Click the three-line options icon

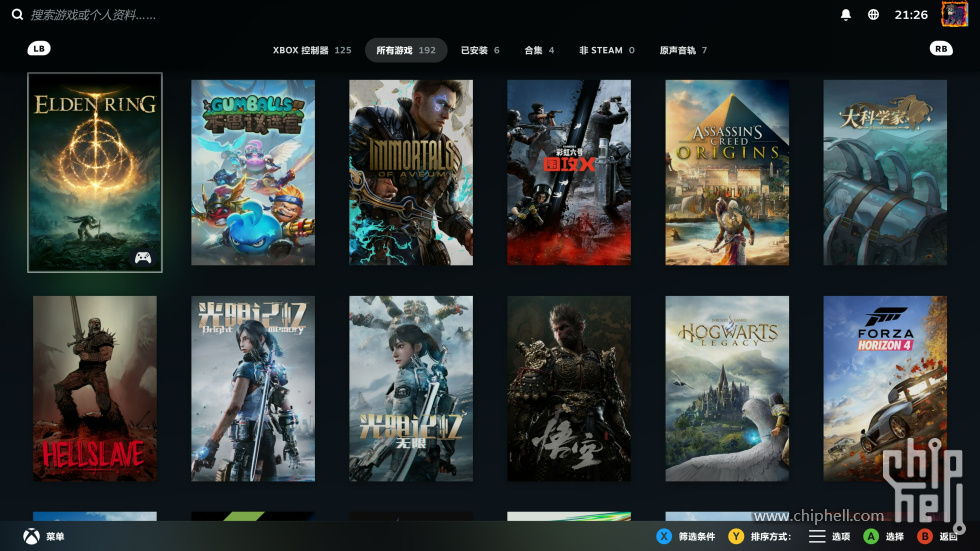[817, 536]
